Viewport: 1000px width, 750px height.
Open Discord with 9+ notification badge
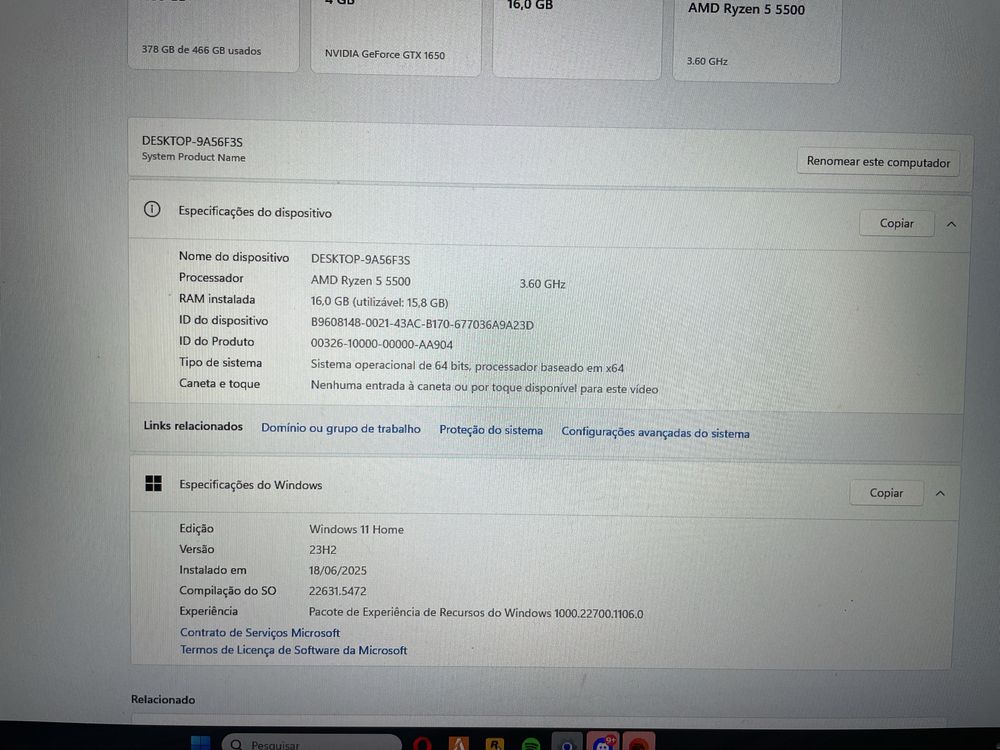click(x=603, y=743)
